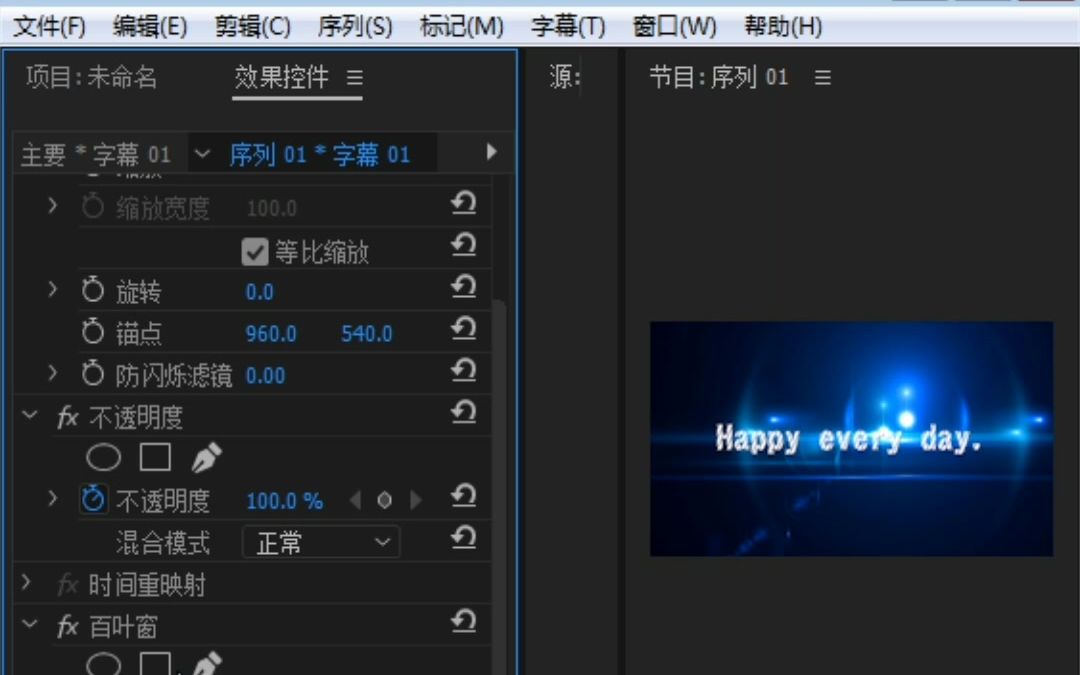Open the 字幕 menu
1080x675 pixels.
click(567, 26)
